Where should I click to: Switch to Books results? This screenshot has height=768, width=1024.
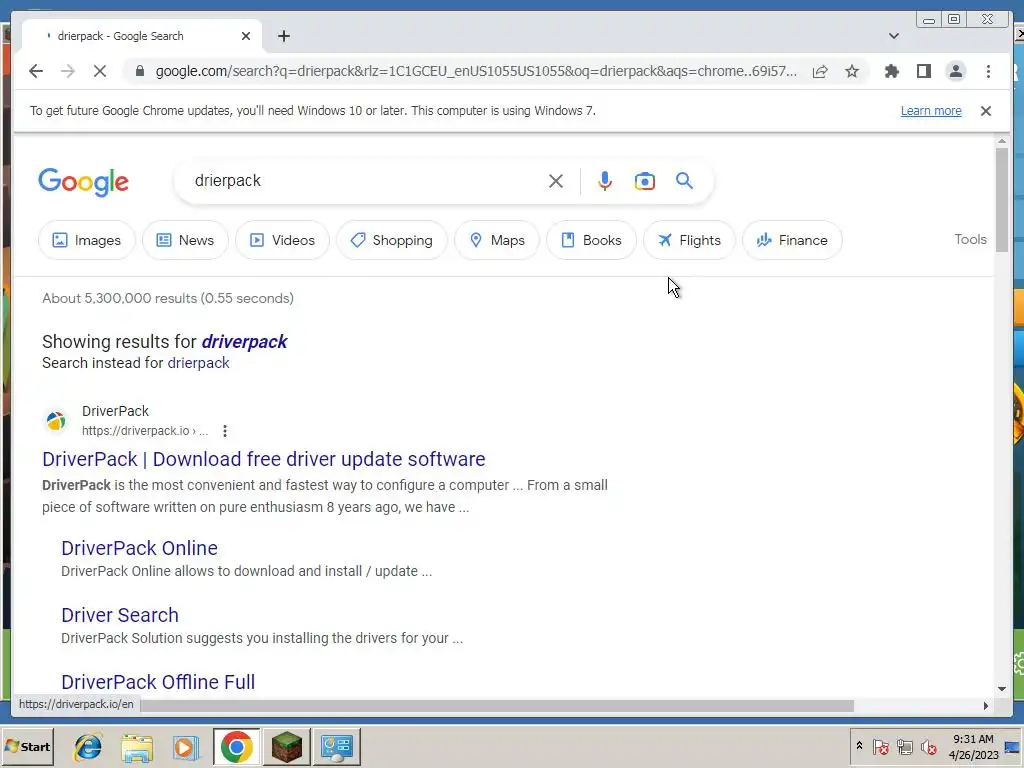(x=591, y=240)
